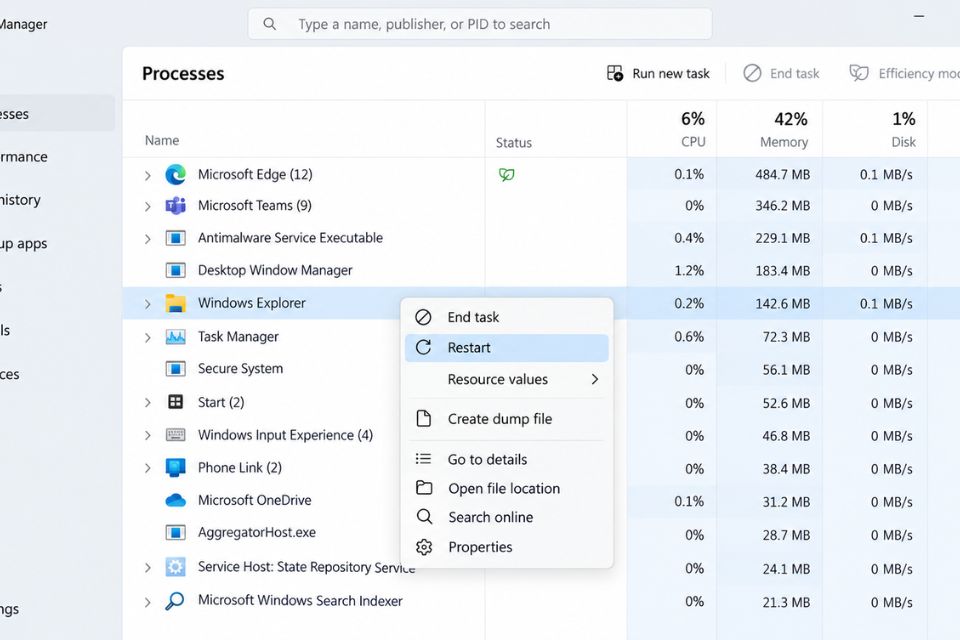Expand the Start (2) process group
960x640 pixels.
click(148, 403)
